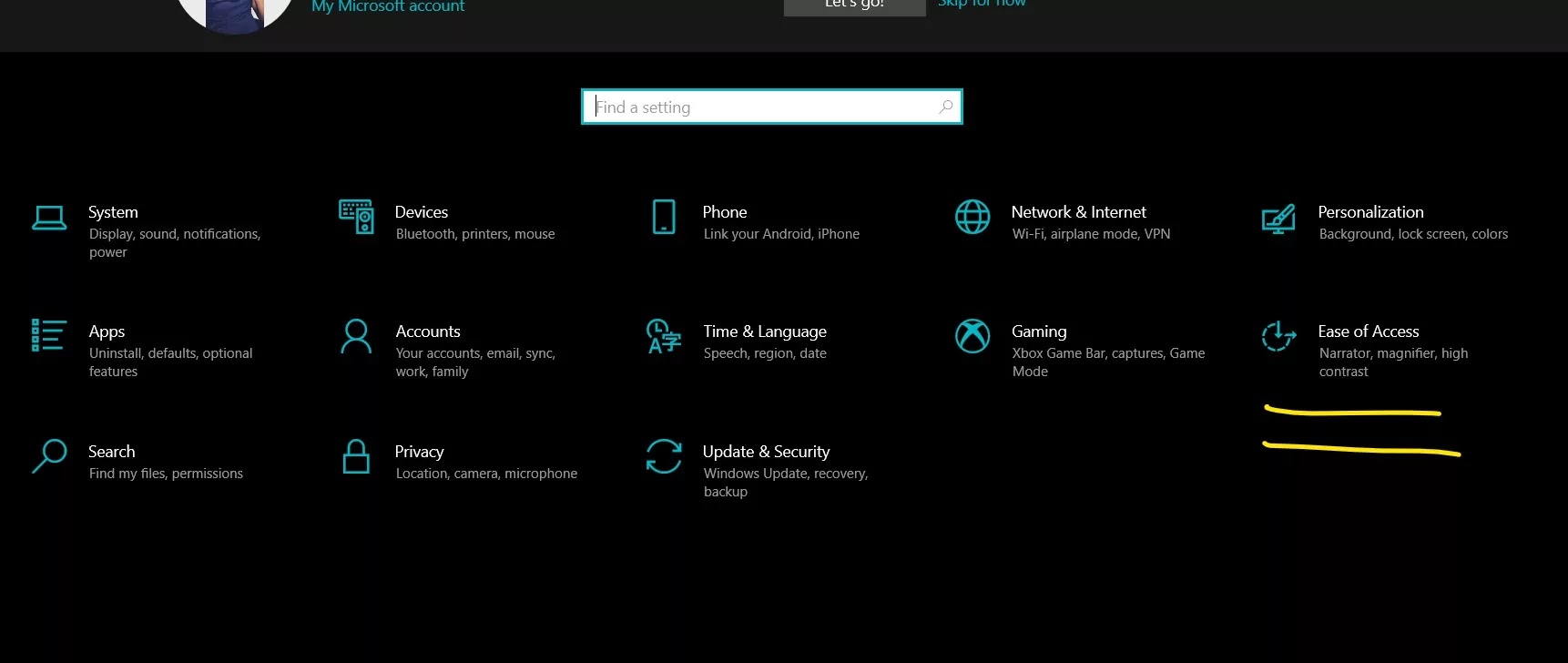Click 'Narrator, magnifier, high contrast' description
The height and width of the screenshot is (663, 1568).
click(1393, 362)
